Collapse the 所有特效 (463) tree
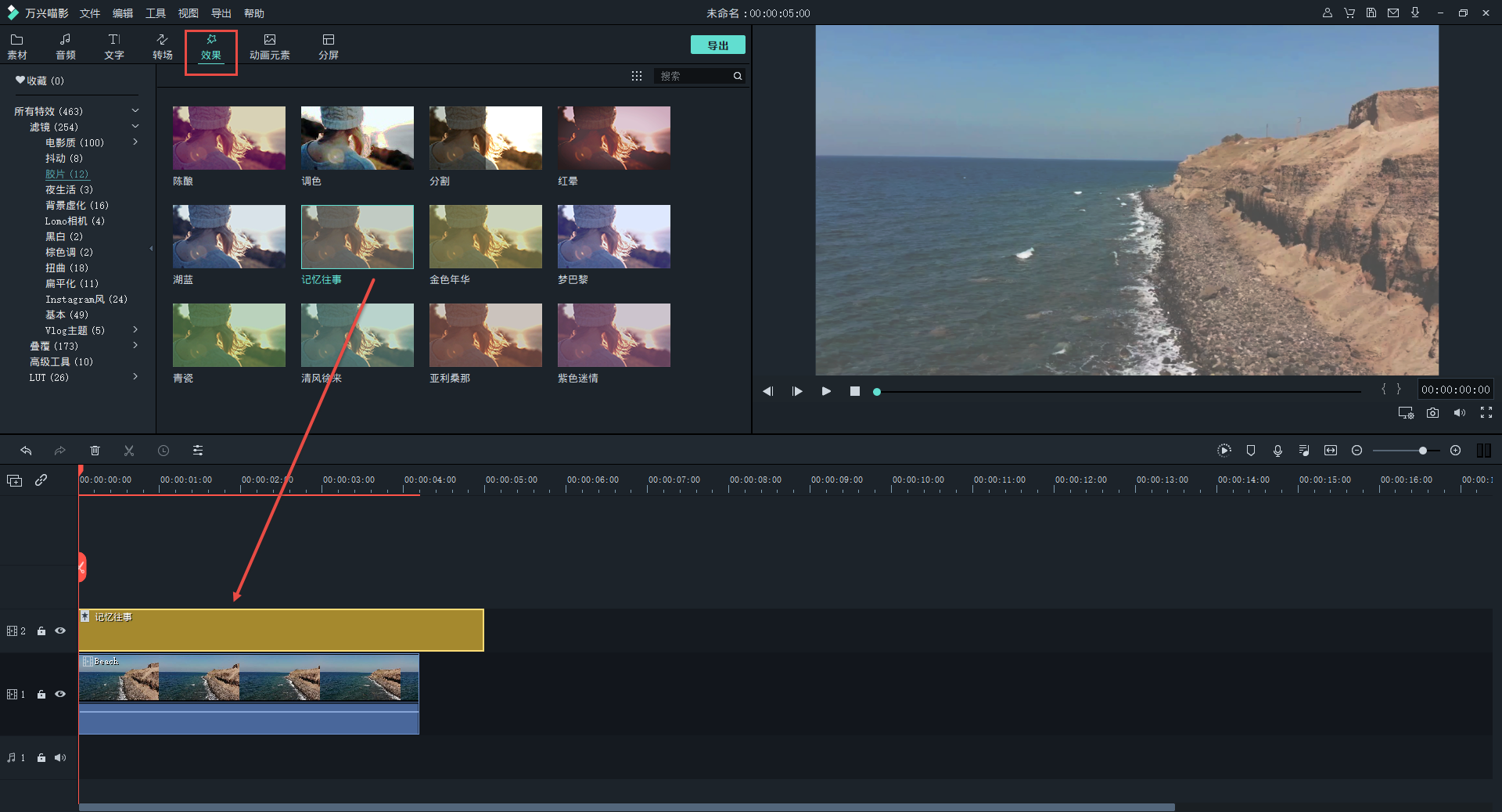1502x812 pixels. (x=135, y=111)
